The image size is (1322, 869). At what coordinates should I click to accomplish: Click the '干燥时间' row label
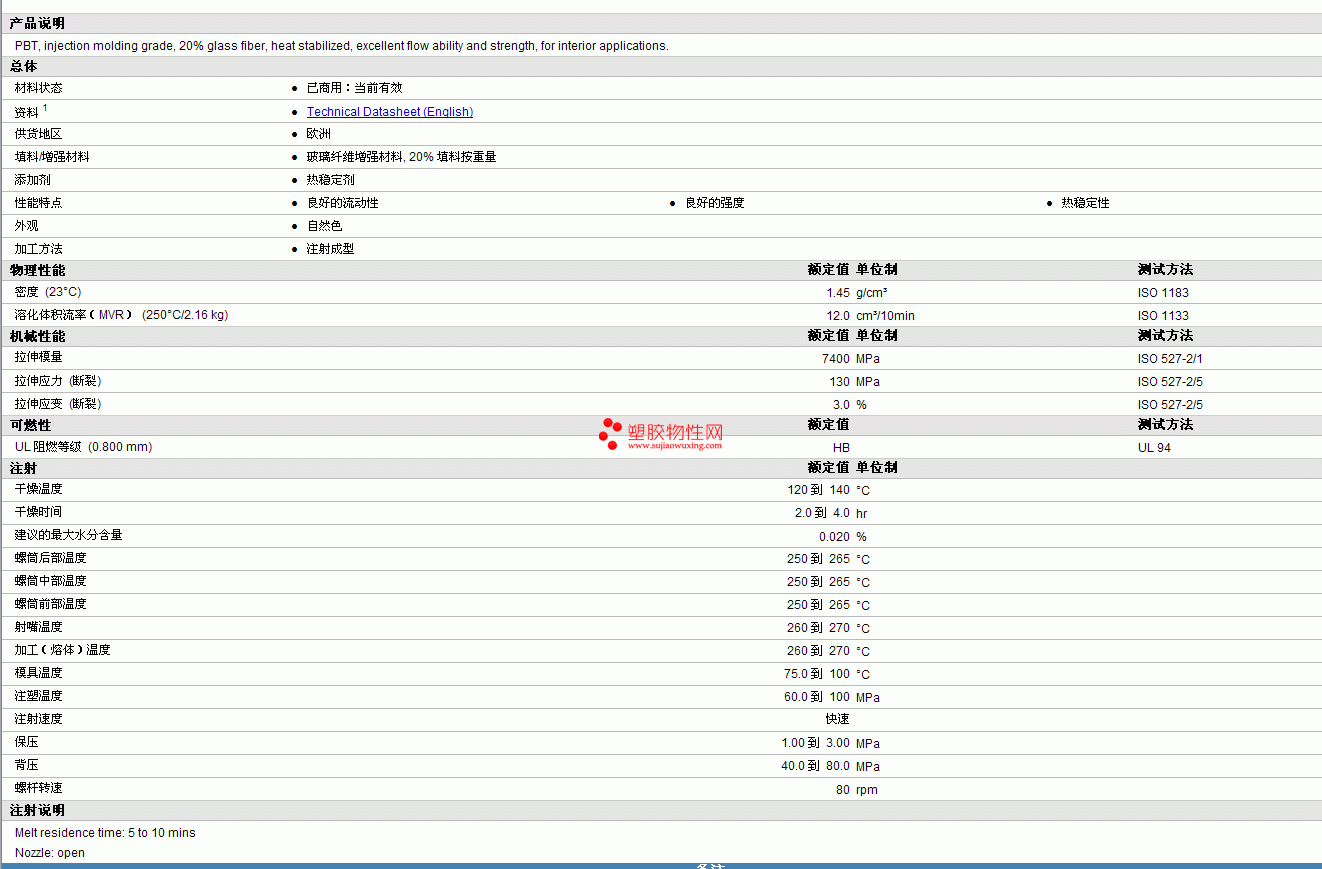[x=38, y=512]
